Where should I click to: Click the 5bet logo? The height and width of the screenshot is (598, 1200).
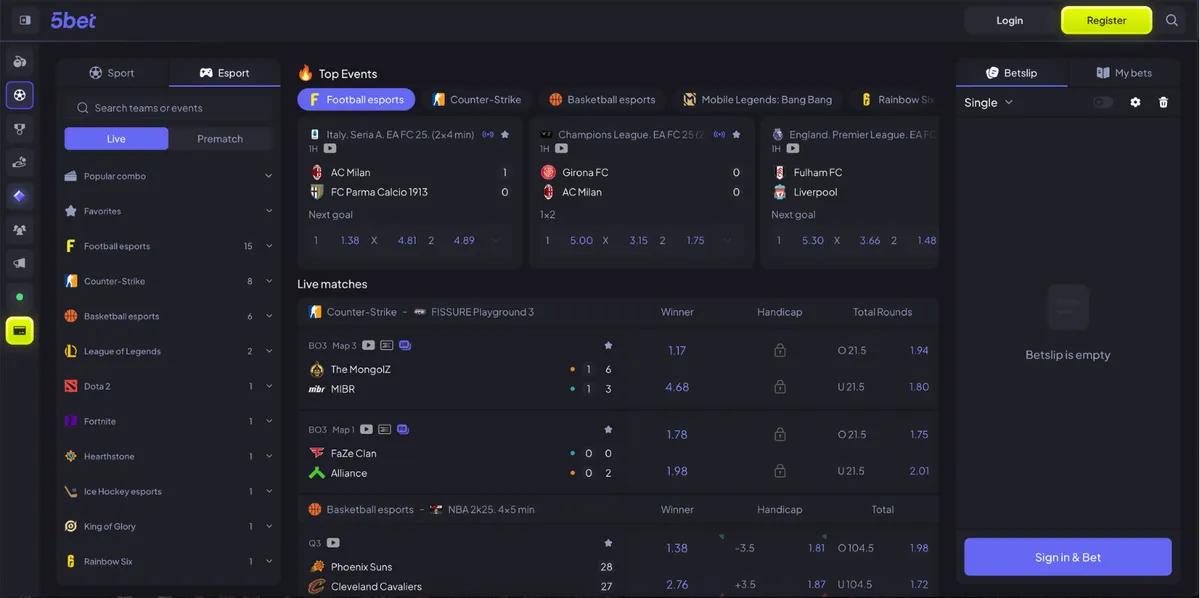tap(74, 20)
